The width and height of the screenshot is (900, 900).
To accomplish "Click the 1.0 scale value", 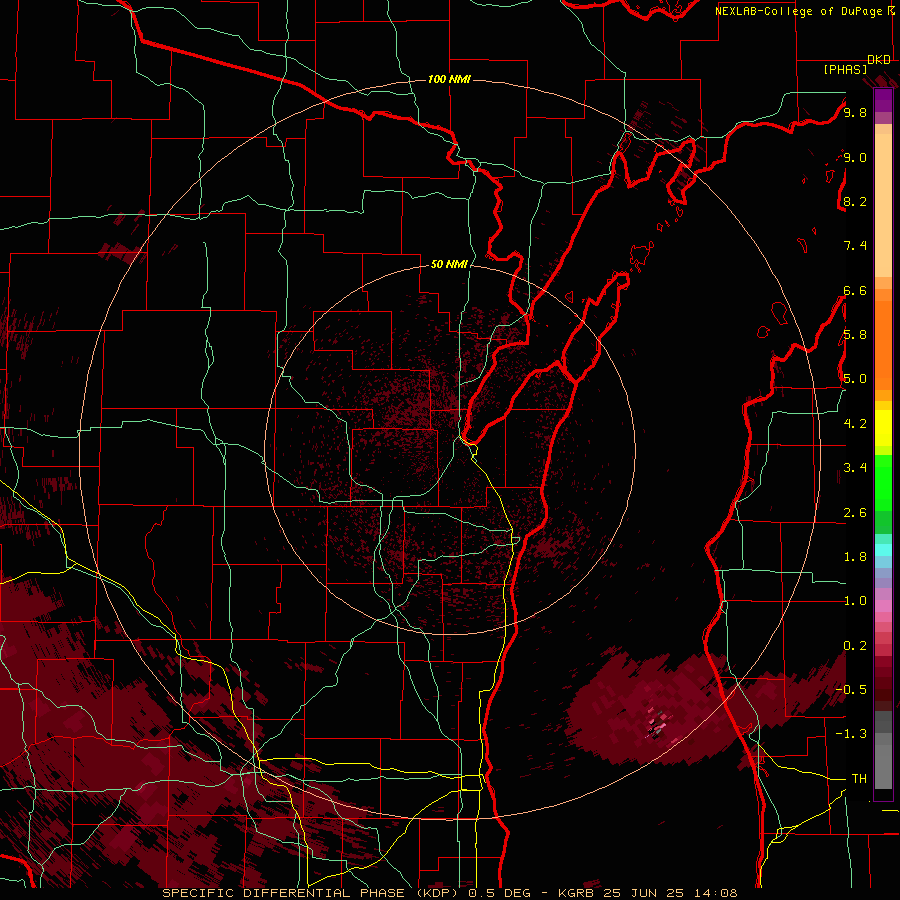I will tap(855, 602).
